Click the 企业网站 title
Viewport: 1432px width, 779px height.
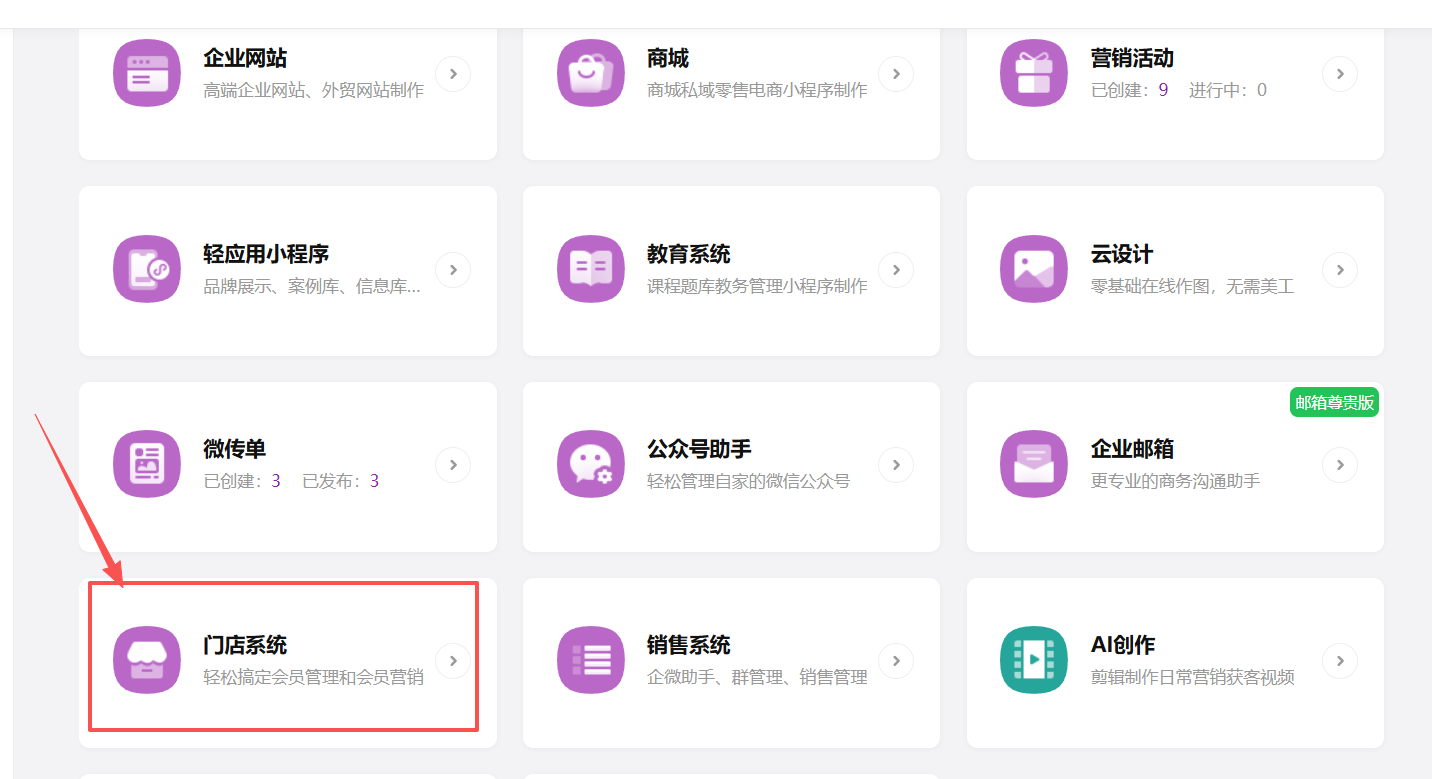point(245,58)
